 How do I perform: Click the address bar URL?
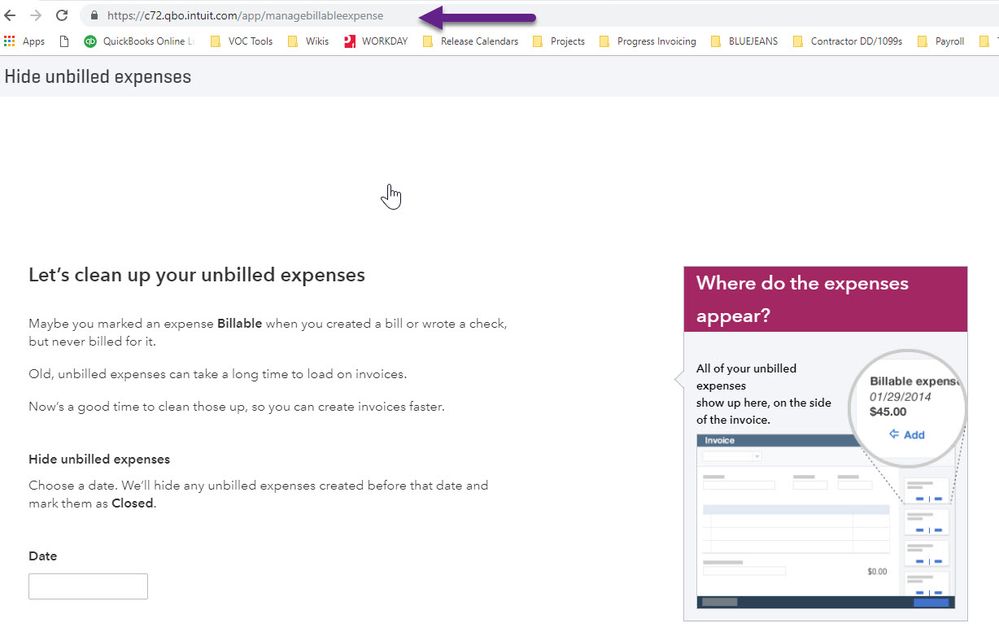(245, 15)
